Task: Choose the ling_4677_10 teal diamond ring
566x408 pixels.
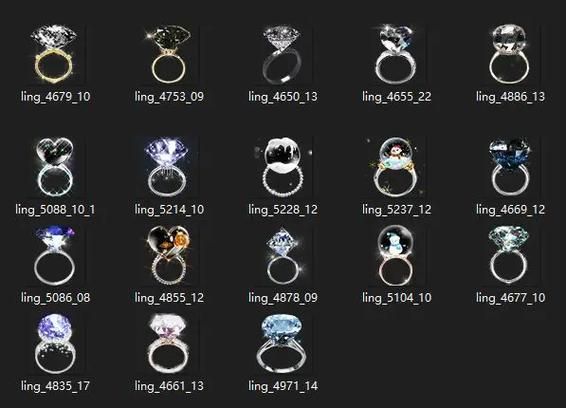Action: click(510, 255)
